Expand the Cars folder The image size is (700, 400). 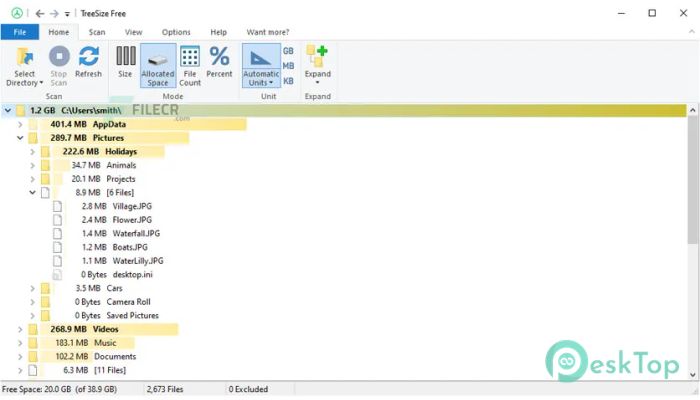[x=32, y=288]
